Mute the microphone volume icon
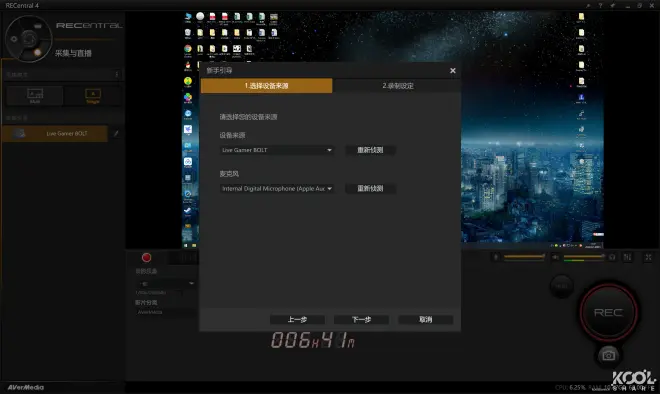660x394 pixels. point(496,257)
